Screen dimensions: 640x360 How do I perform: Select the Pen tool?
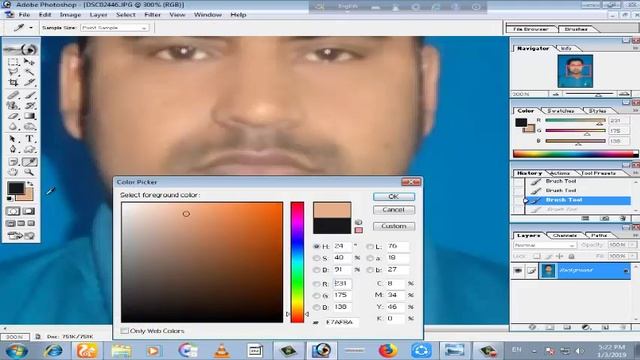point(13,149)
